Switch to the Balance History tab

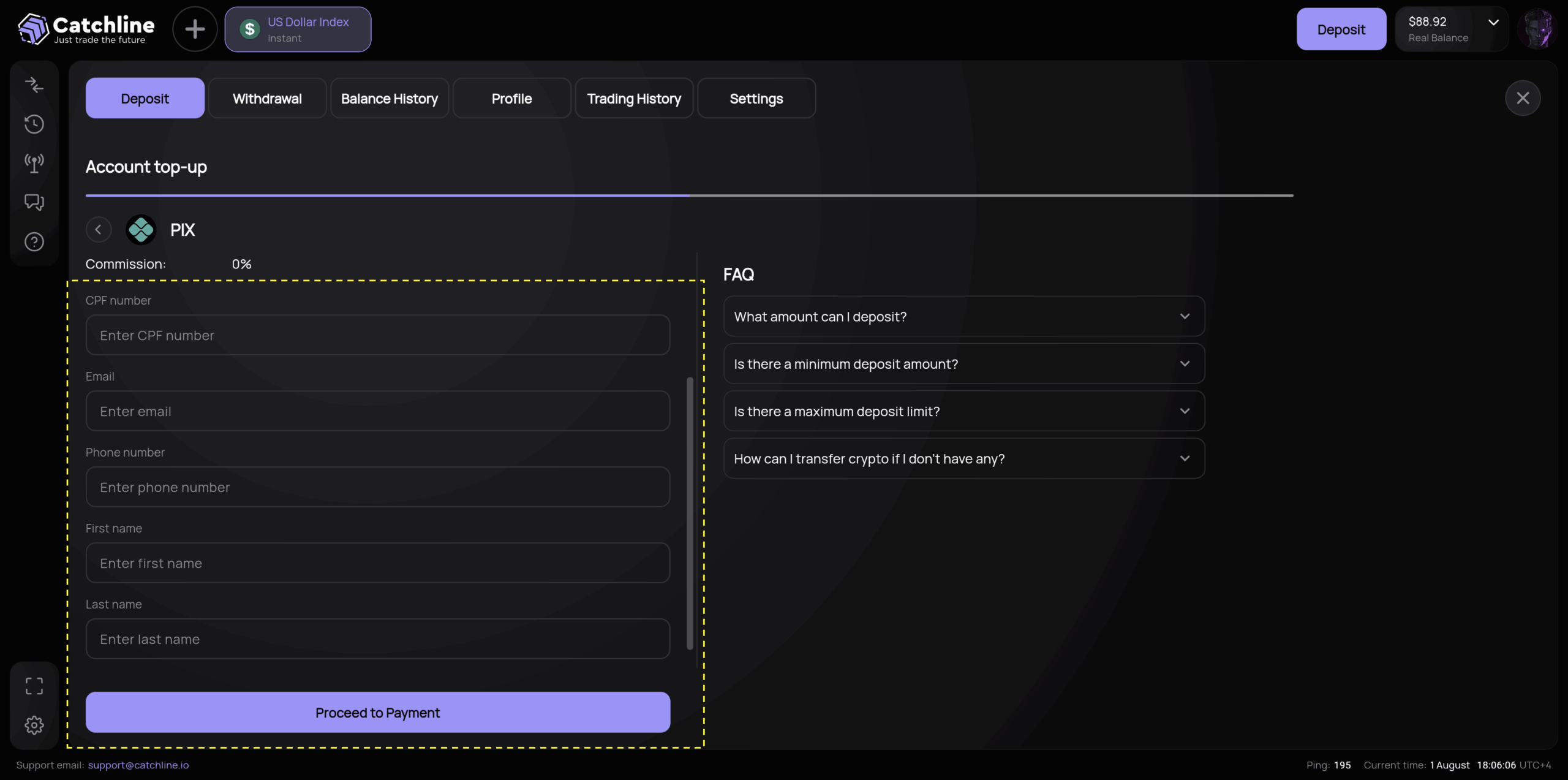pos(390,98)
